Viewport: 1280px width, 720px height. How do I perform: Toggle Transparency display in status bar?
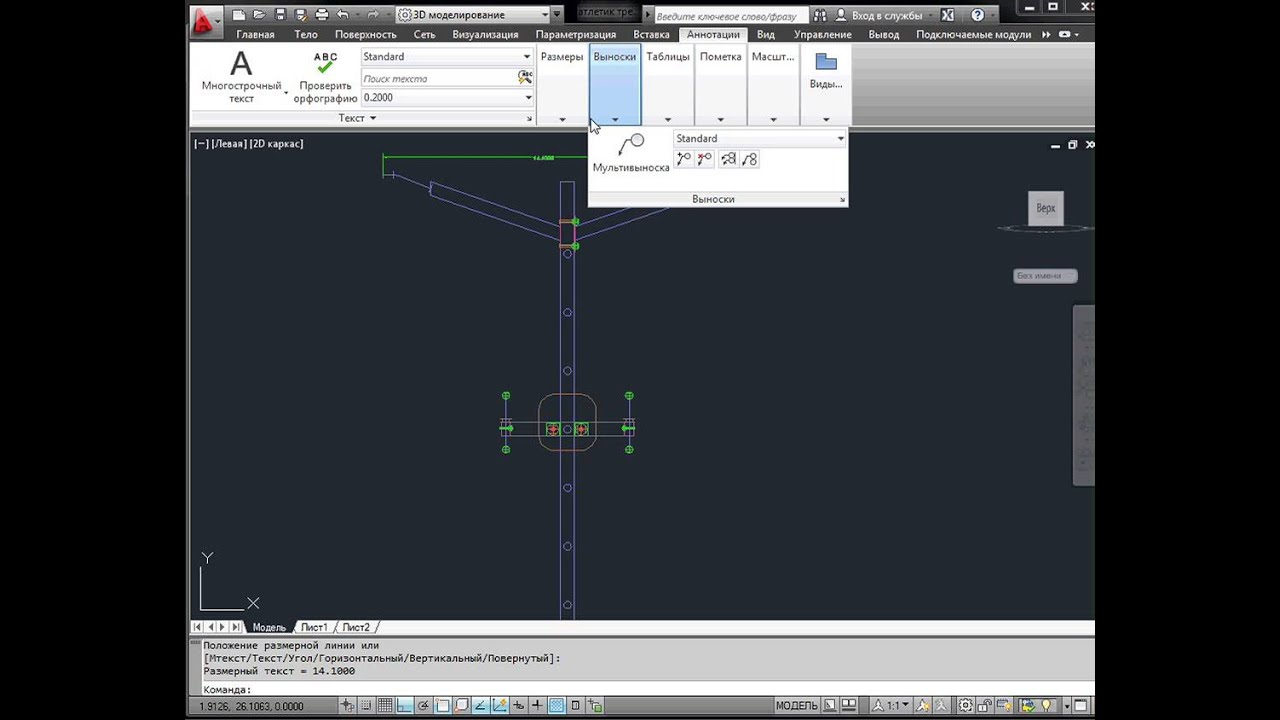pyautogui.click(x=556, y=706)
